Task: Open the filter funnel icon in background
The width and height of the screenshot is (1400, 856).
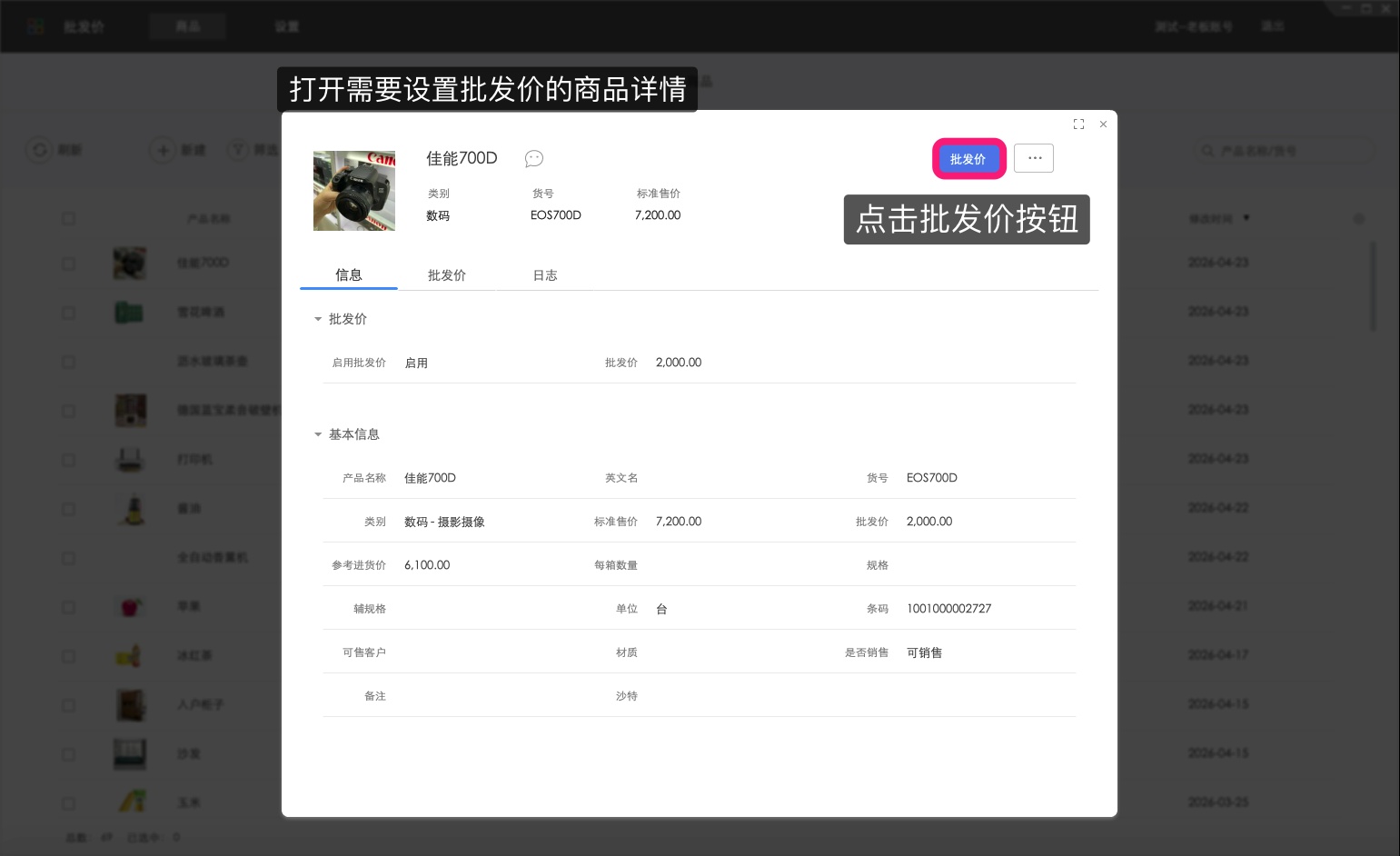Action: click(x=238, y=150)
